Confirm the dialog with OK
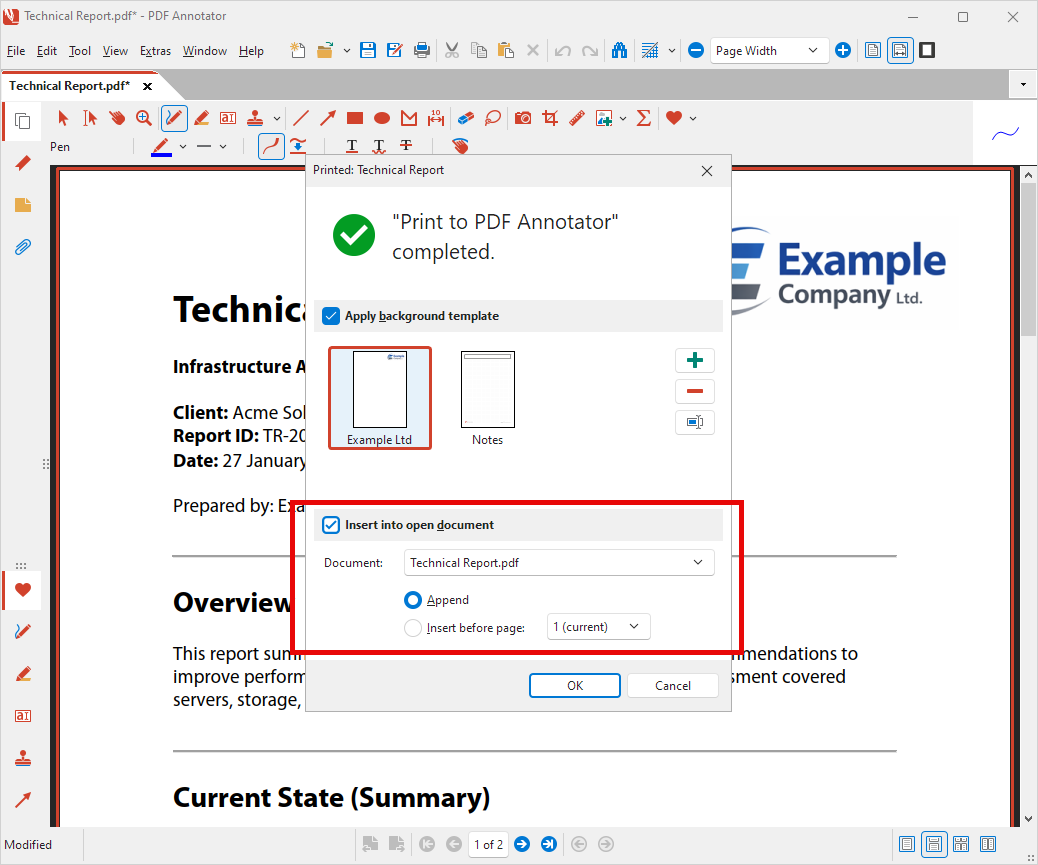This screenshot has width=1038, height=865. coord(575,685)
